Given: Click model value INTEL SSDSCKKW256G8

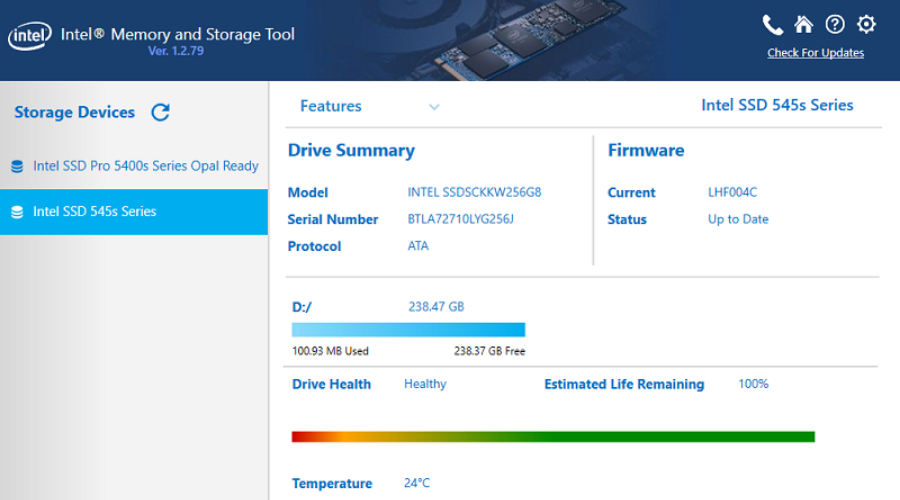Looking at the screenshot, I should 474,192.
